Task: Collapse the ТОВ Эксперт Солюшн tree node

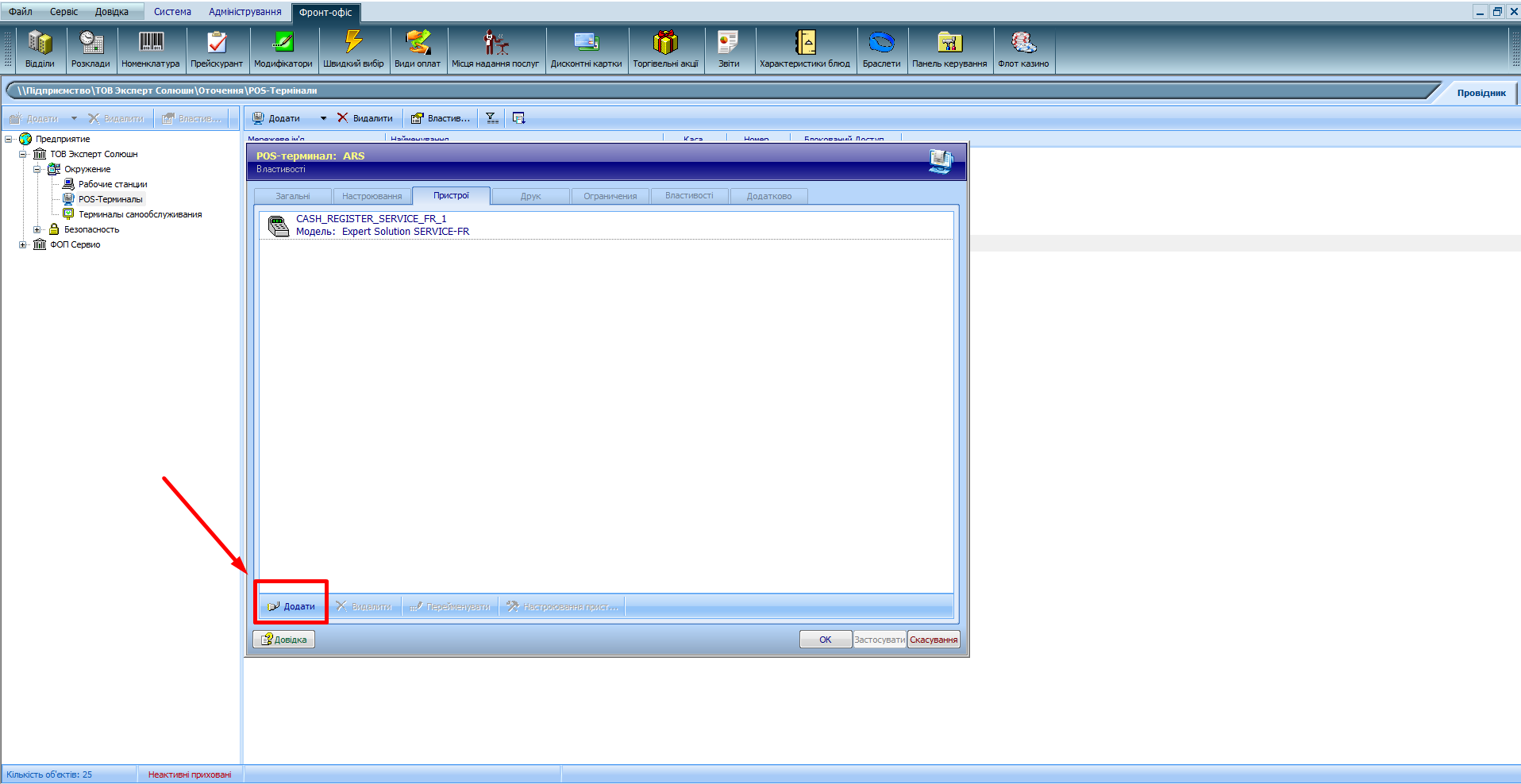Action: click(x=23, y=154)
